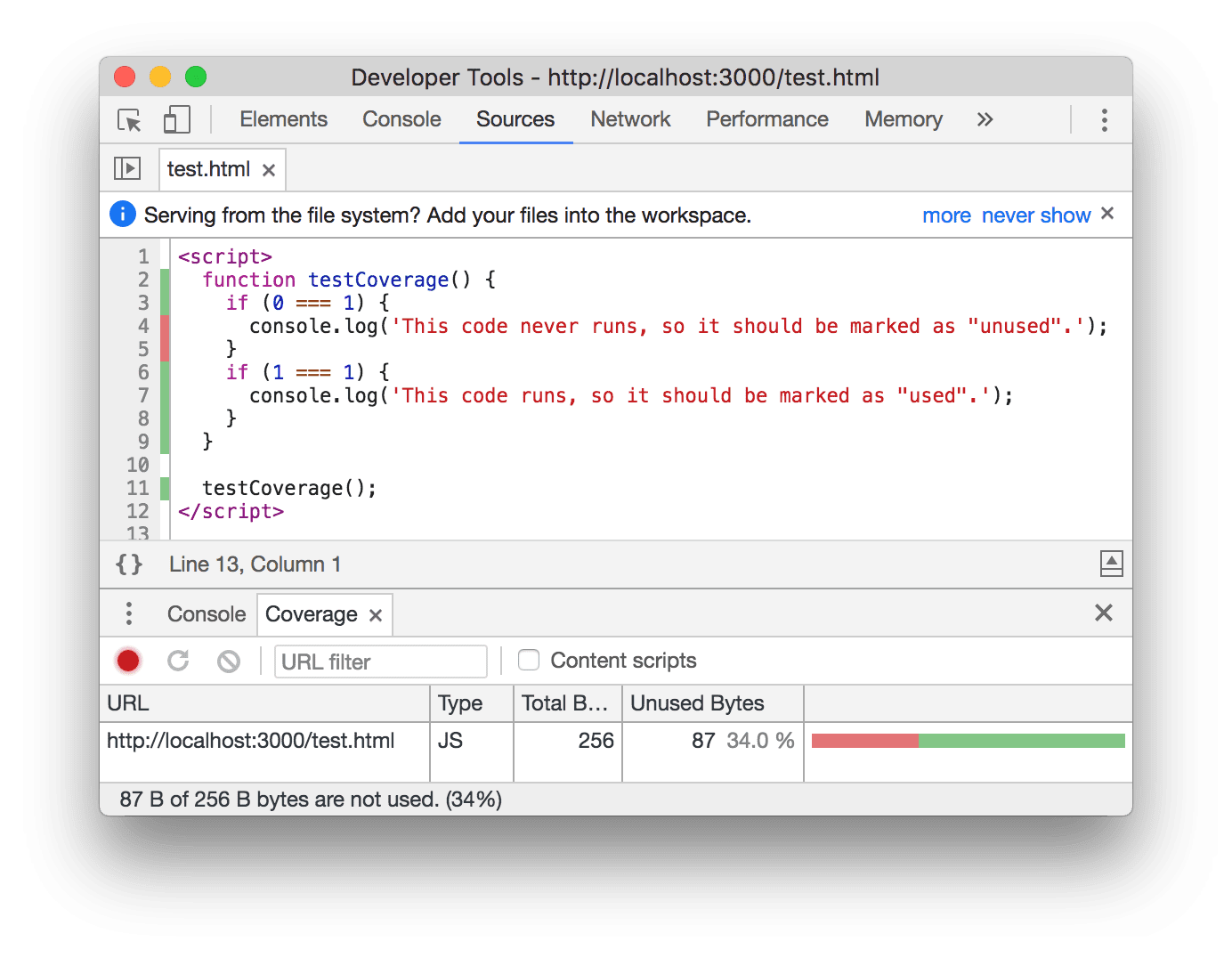Click inside the URL filter field
1232x958 pixels.
(x=380, y=661)
